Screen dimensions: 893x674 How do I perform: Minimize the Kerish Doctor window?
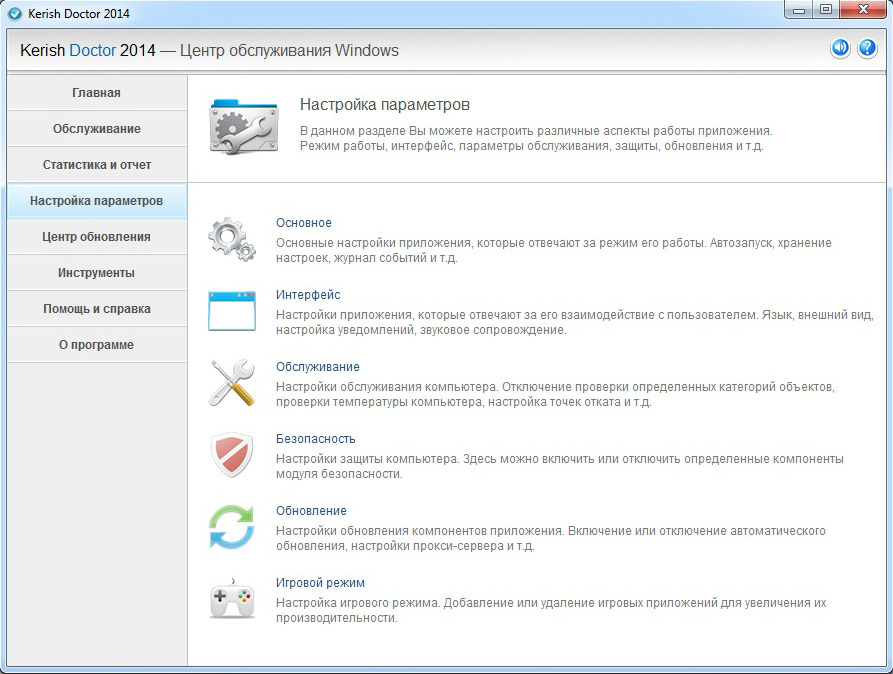(798, 10)
